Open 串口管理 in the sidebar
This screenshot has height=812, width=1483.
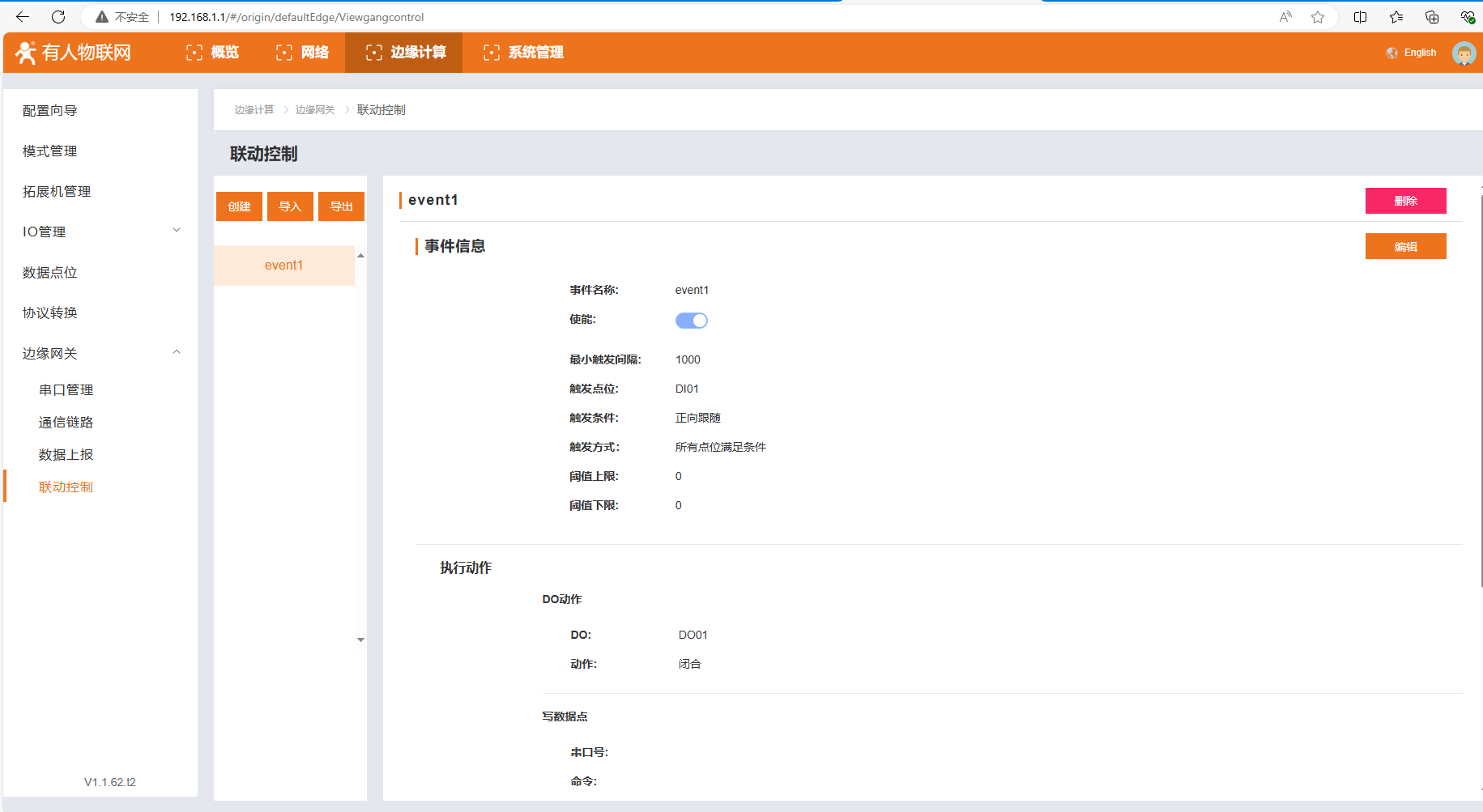click(66, 389)
